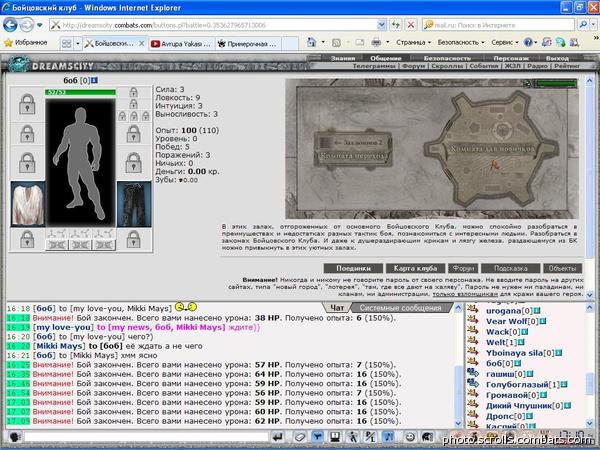Open the Персонаж game menu
The image size is (600, 450).
pos(511,58)
